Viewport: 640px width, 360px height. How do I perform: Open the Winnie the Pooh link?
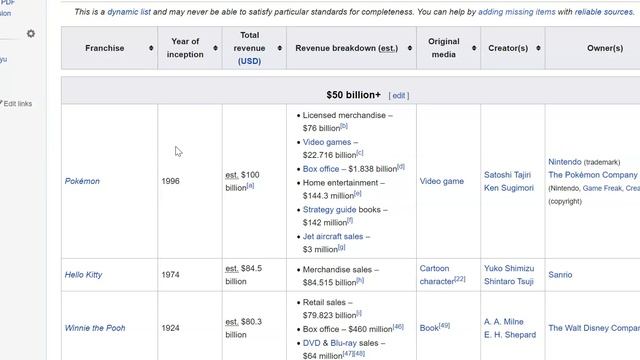point(95,328)
